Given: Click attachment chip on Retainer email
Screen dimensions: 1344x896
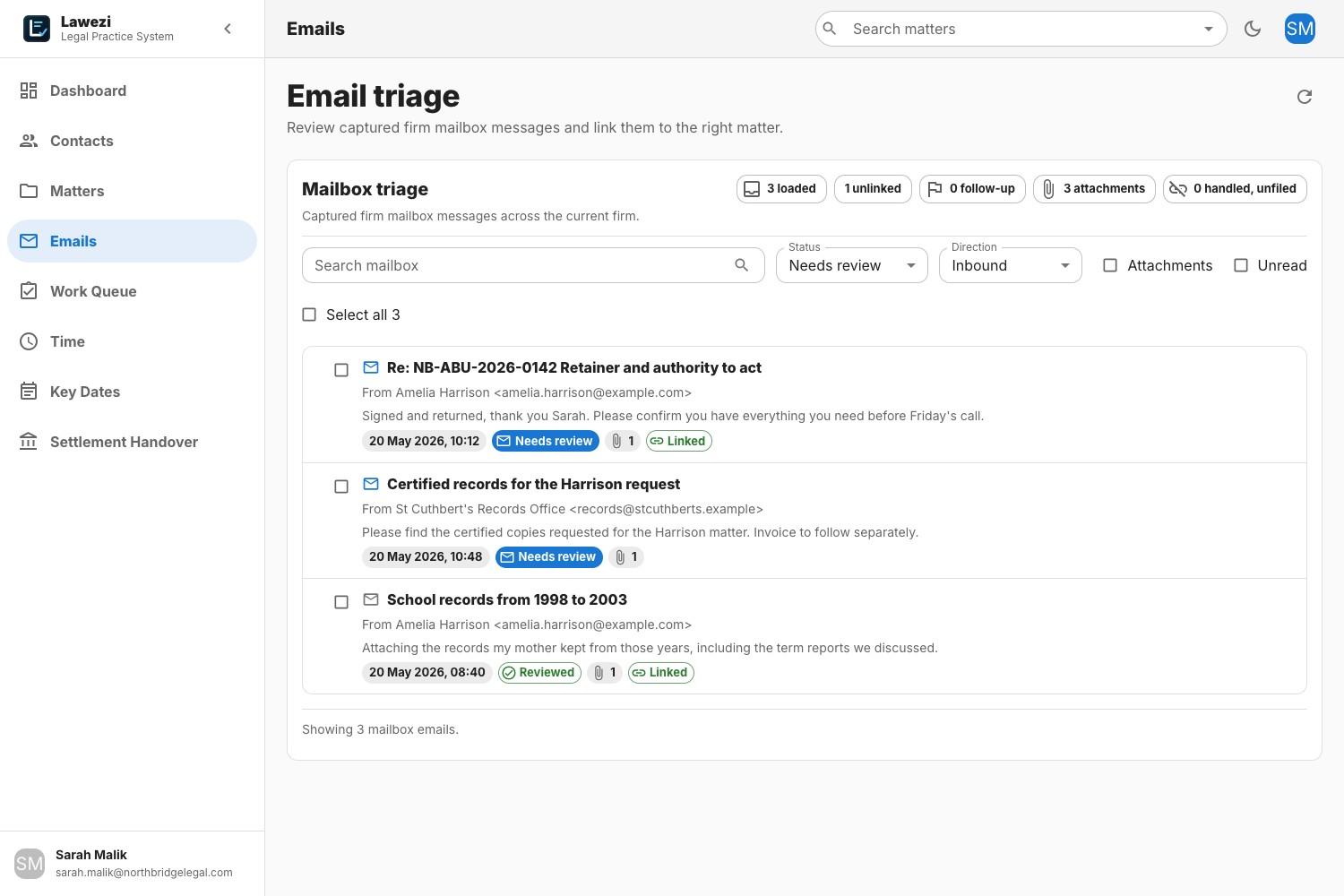Looking at the screenshot, I should pyautogui.click(x=623, y=441).
